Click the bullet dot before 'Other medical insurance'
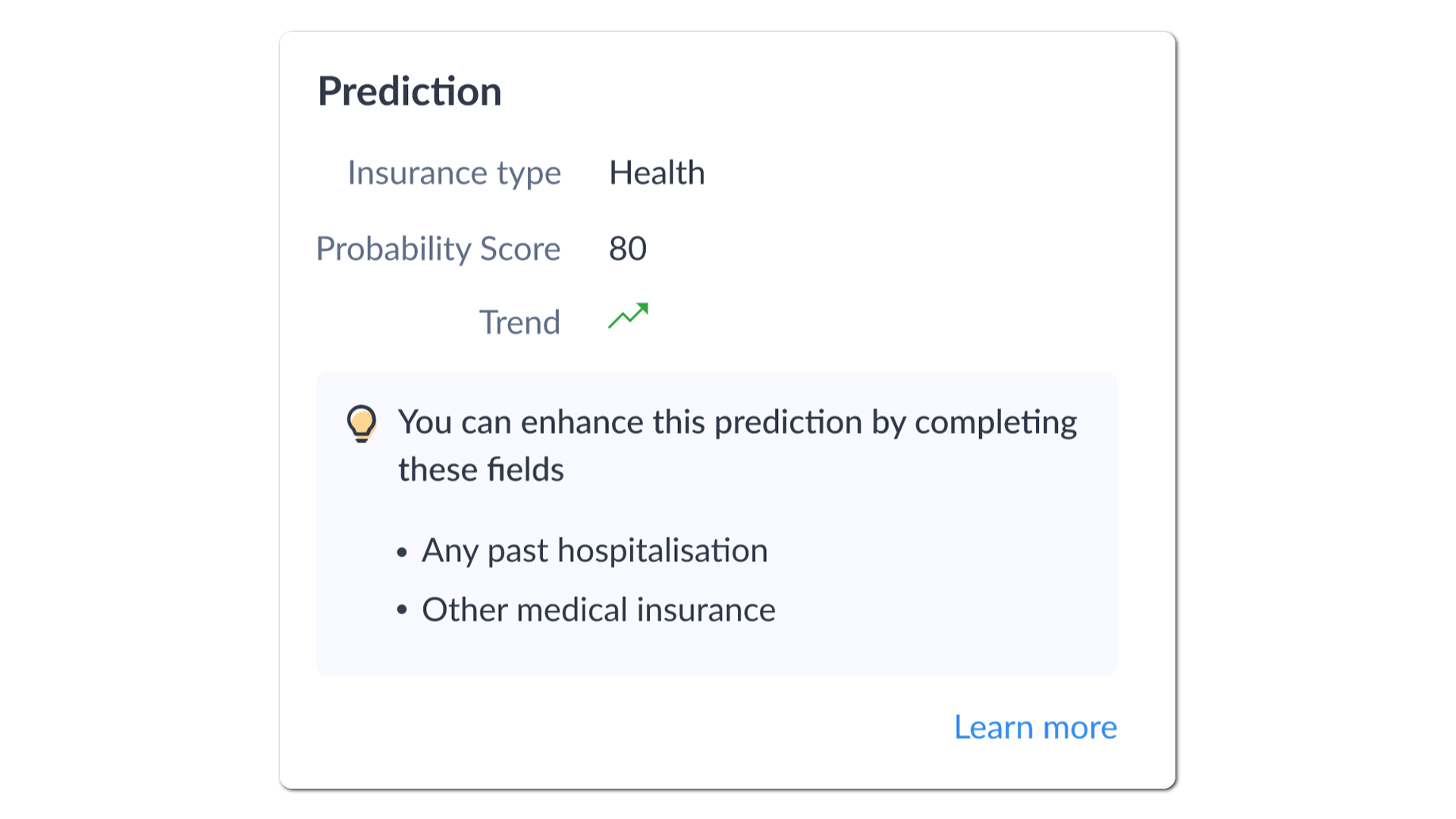Image resolution: width=1456 pixels, height=819 pixels. (402, 610)
